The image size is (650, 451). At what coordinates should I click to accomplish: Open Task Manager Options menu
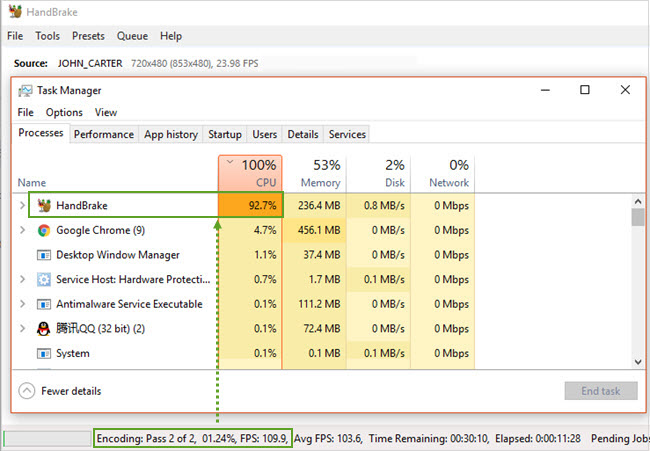click(x=64, y=112)
